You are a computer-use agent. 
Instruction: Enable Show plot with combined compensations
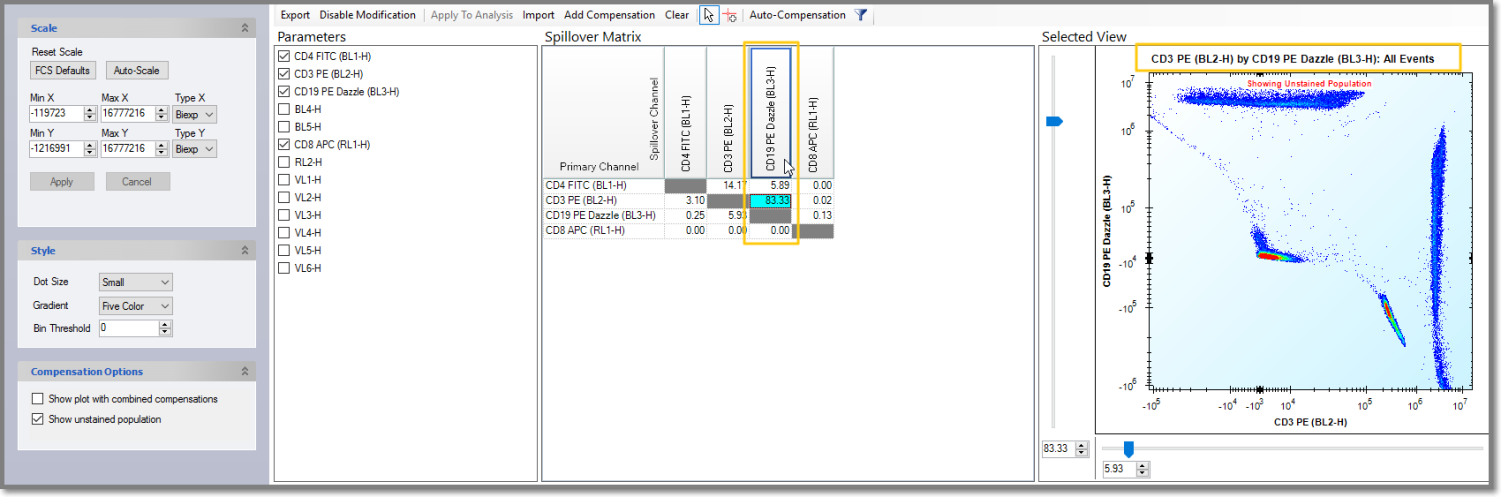coord(38,399)
